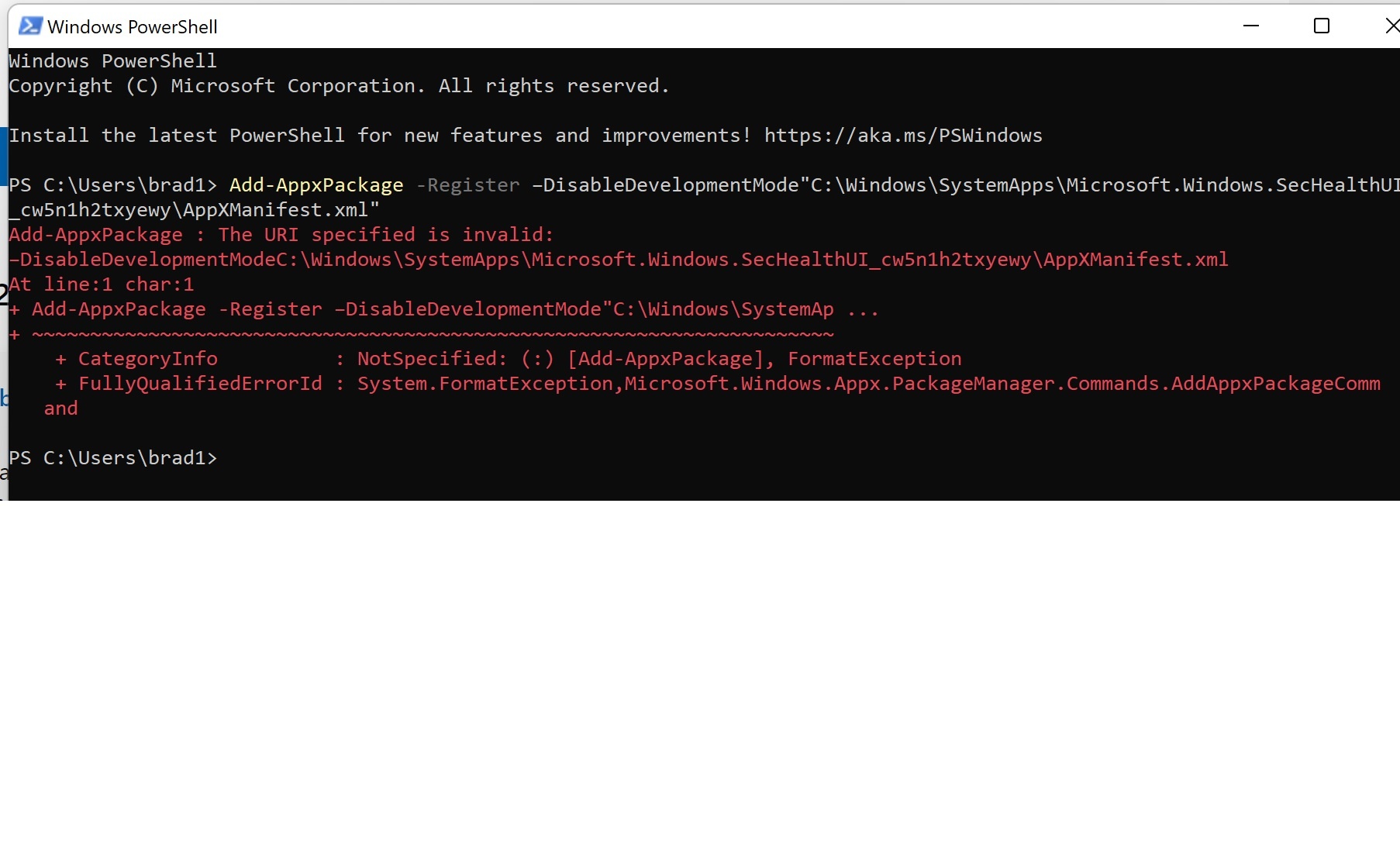Click the 'Windows PowerShell' title bar text
The height and width of the screenshot is (848, 1400).
(x=133, y=27)
